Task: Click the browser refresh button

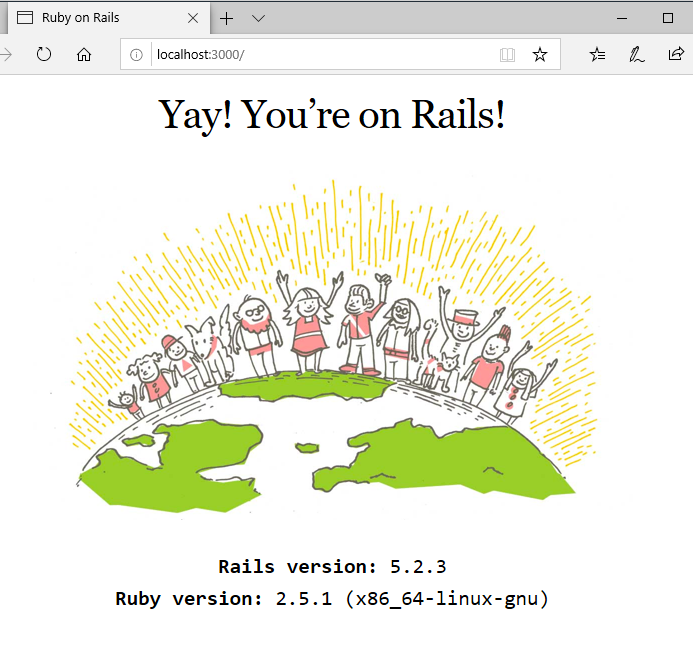Action: 44,54
